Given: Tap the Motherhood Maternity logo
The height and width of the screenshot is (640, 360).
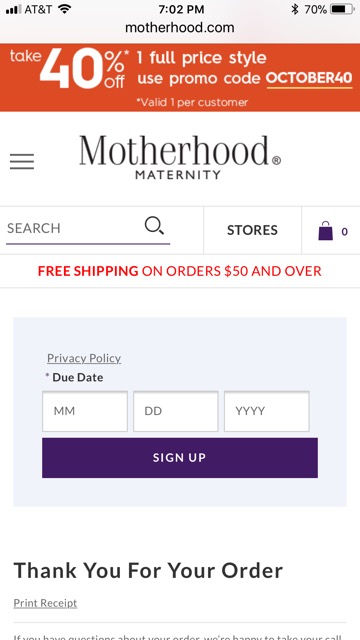Looking at the screenshot, I should (180, 157).
